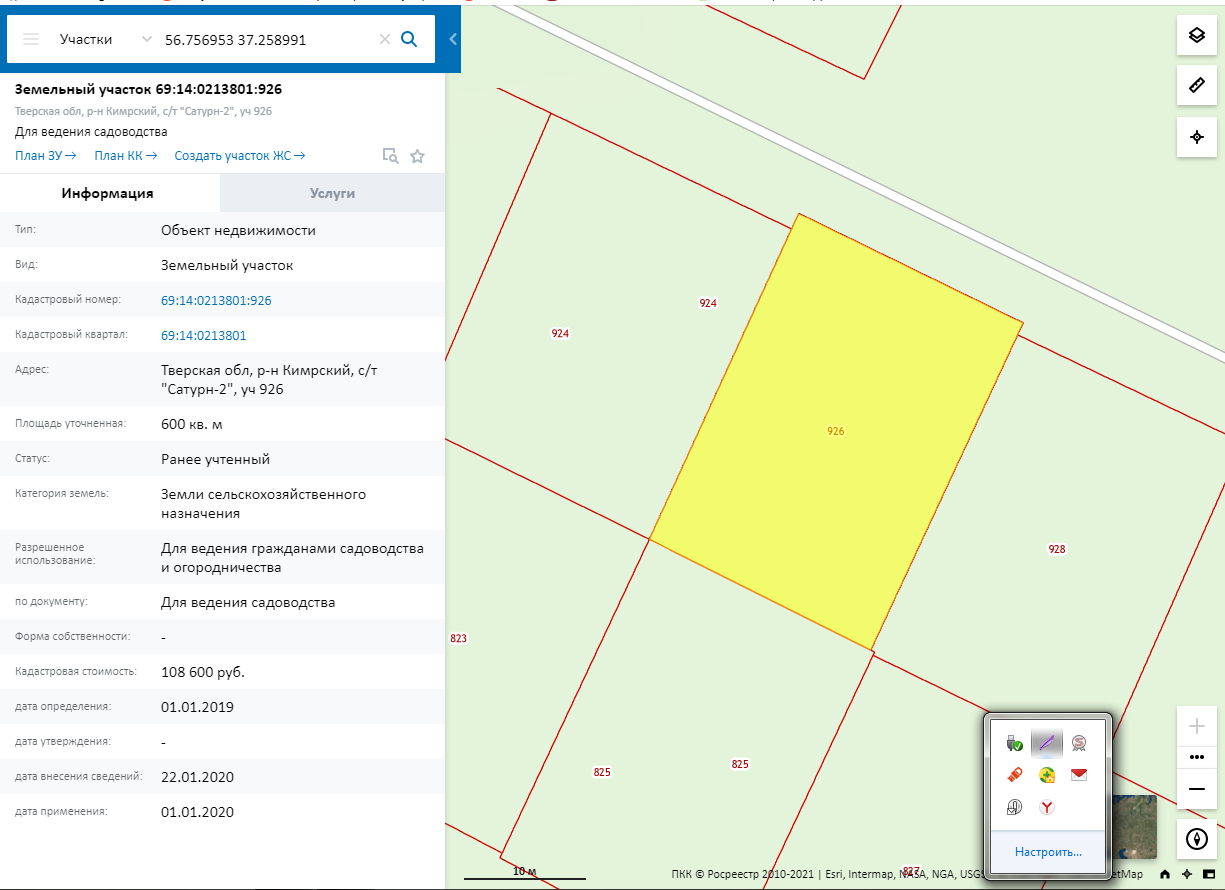Click the Ранее учтенный status value
Screen dimensions: 1225x890
click(215, 459)
